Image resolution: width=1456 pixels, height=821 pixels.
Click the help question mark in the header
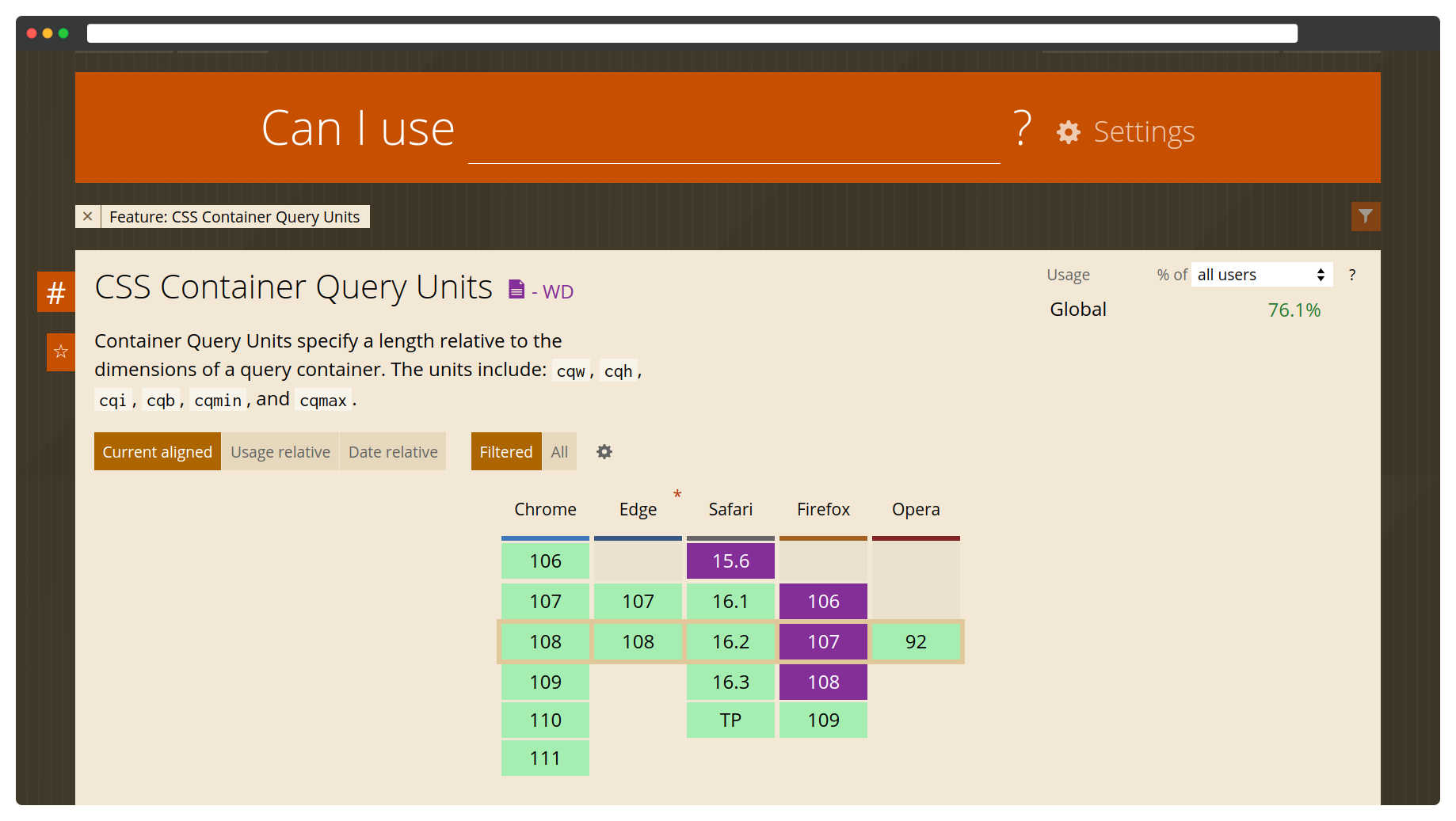1021,128
